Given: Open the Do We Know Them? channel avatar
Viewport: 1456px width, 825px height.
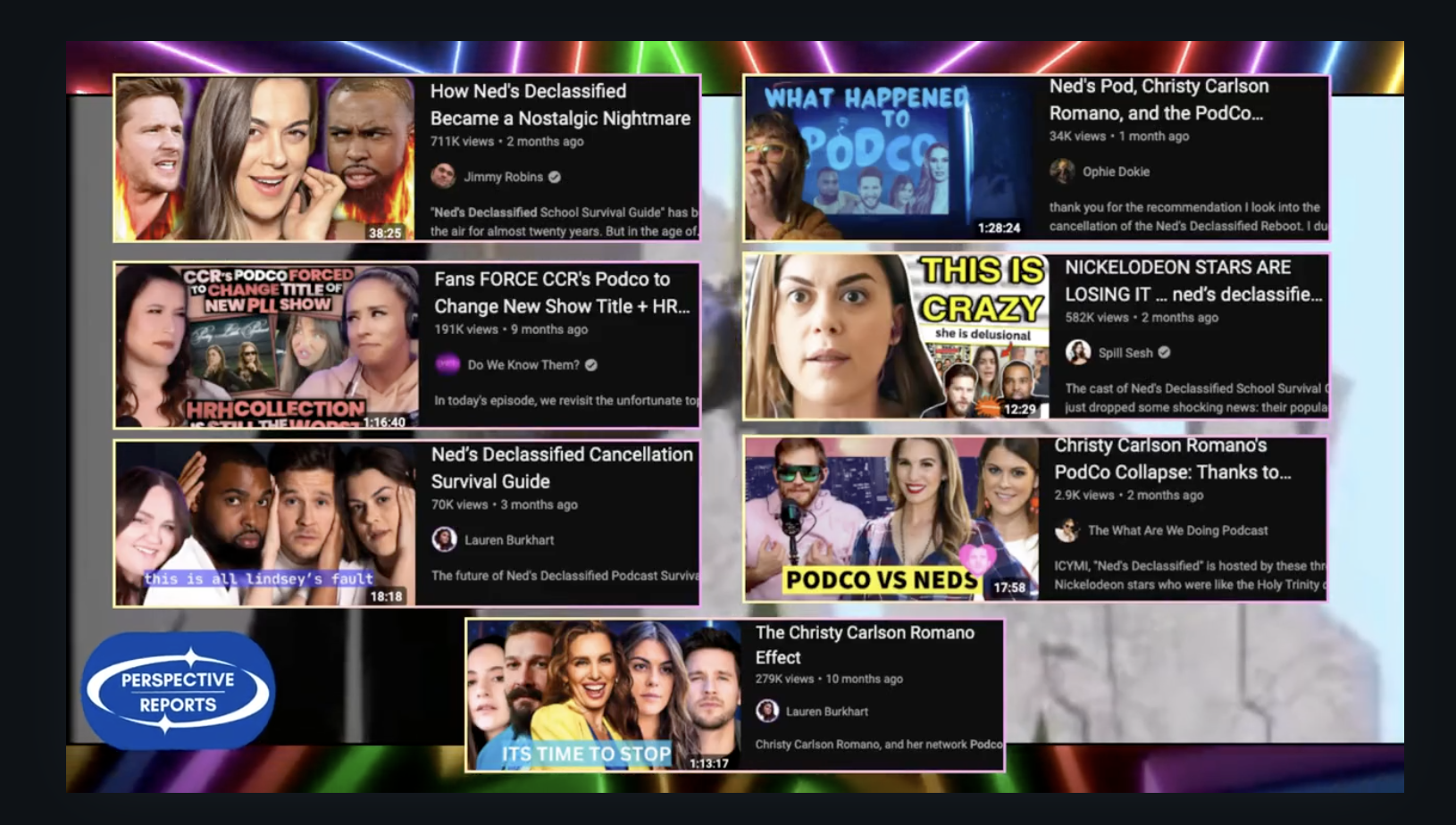Looking at the screenshot, I should pos(448,364).
